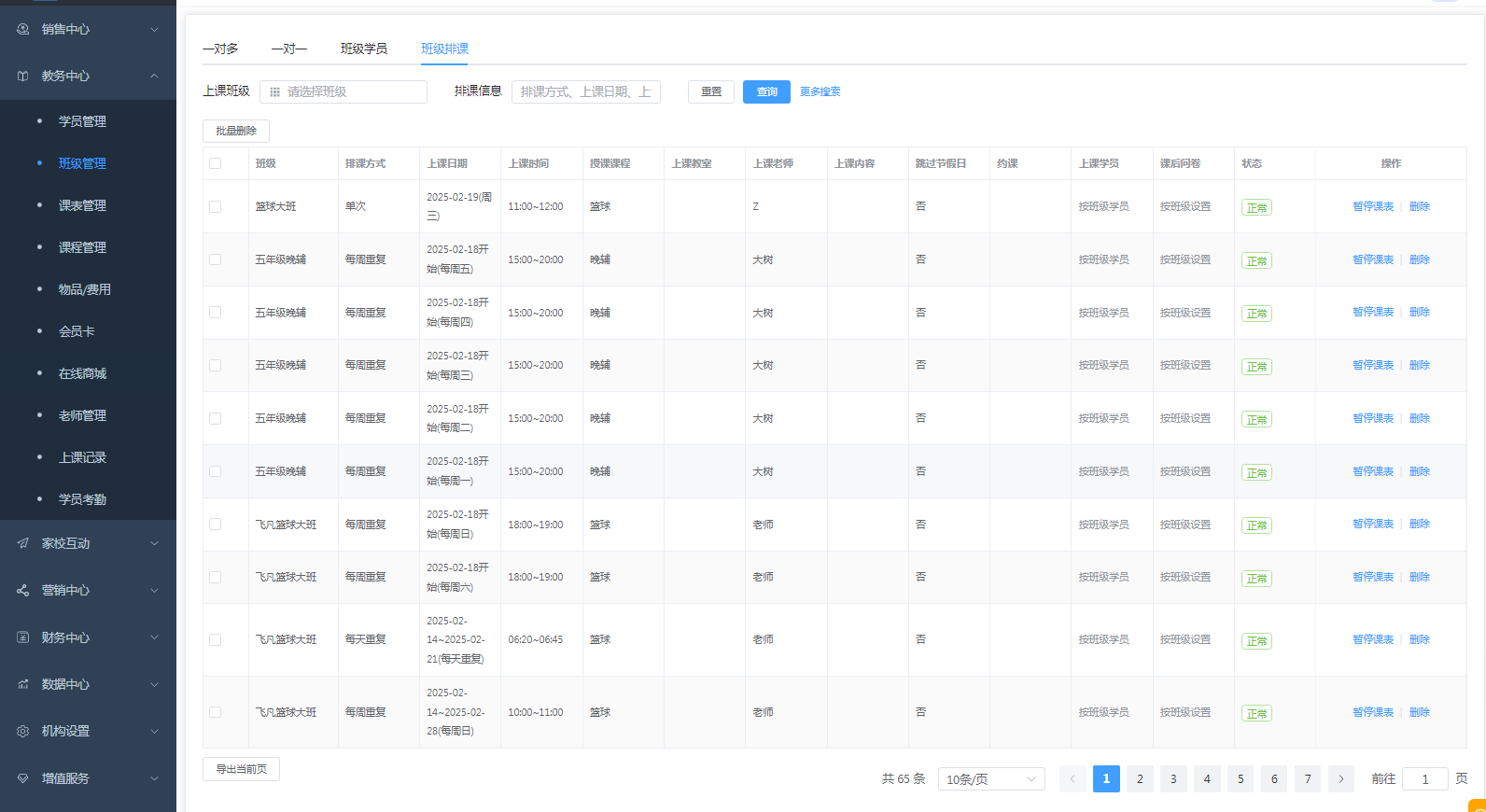Image resolution: width=1486 pixels, height=812 pixels.
Task: Click the 前往 page number input
Action: 1425,778
